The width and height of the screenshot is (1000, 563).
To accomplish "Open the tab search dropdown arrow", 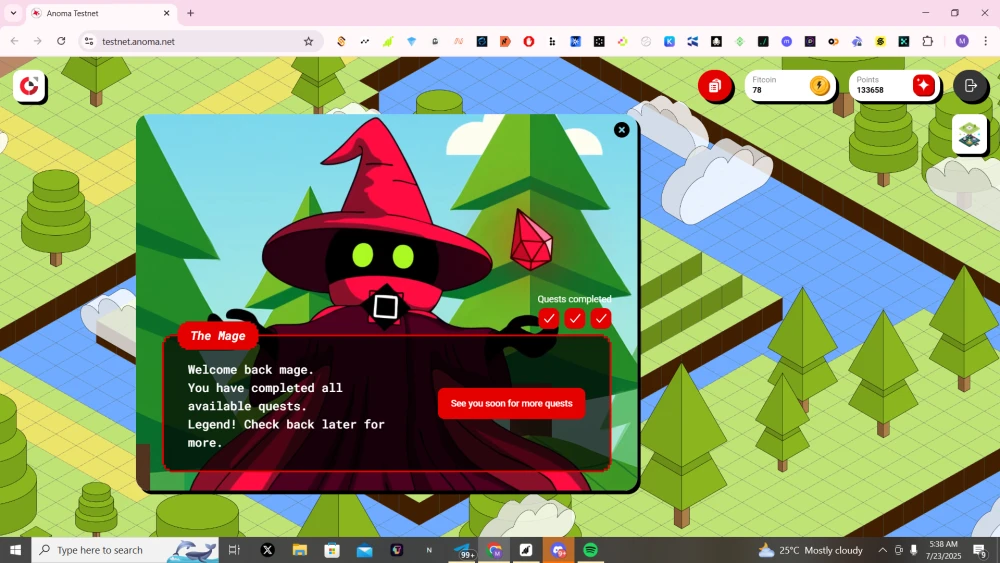I will 13,13.
